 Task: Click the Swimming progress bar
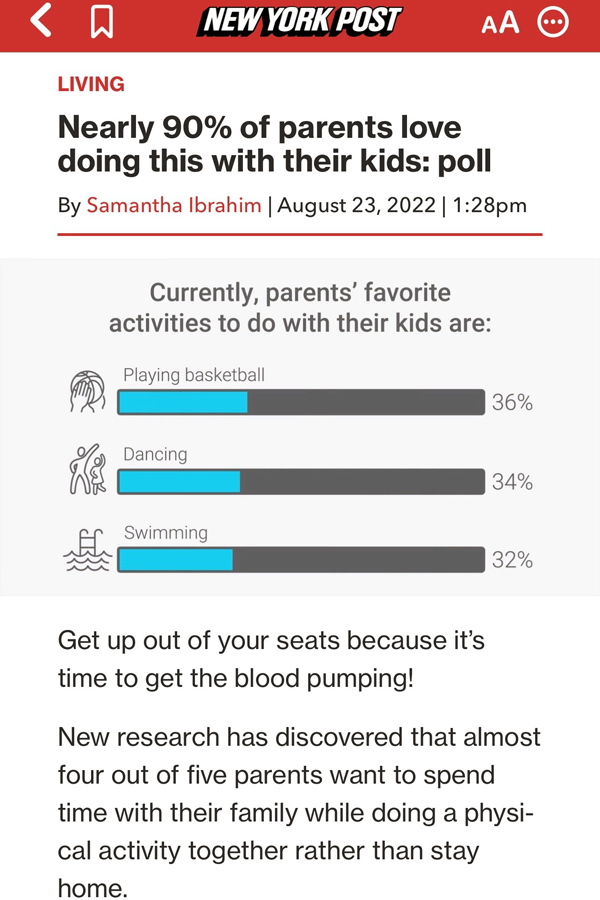click(x=300, y=560)
